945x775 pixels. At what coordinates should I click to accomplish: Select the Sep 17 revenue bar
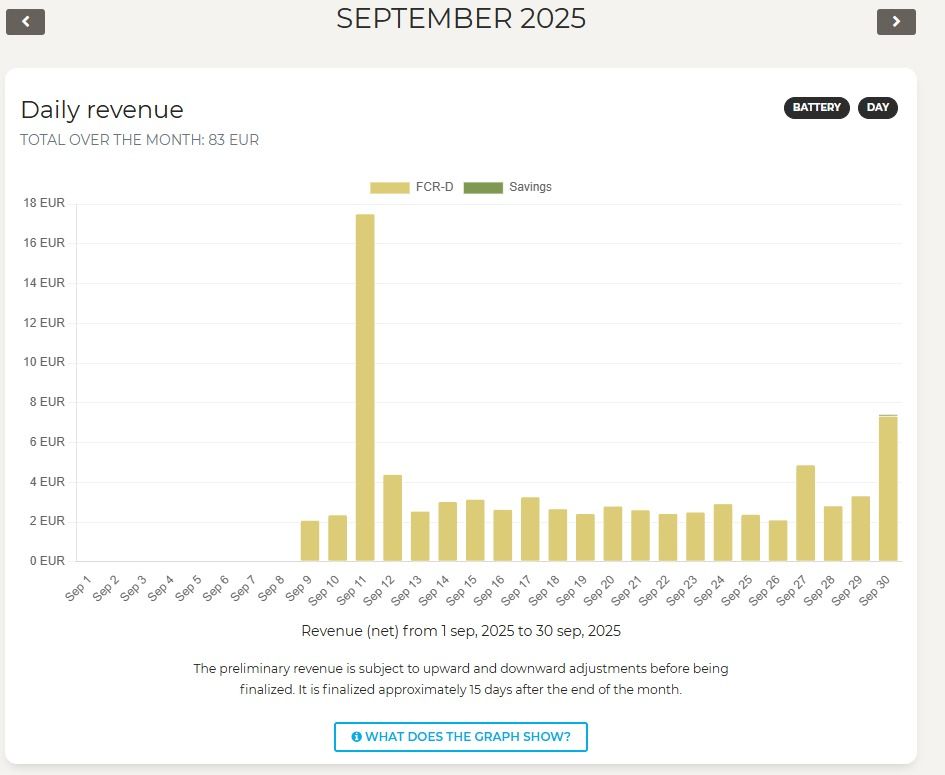530,529
